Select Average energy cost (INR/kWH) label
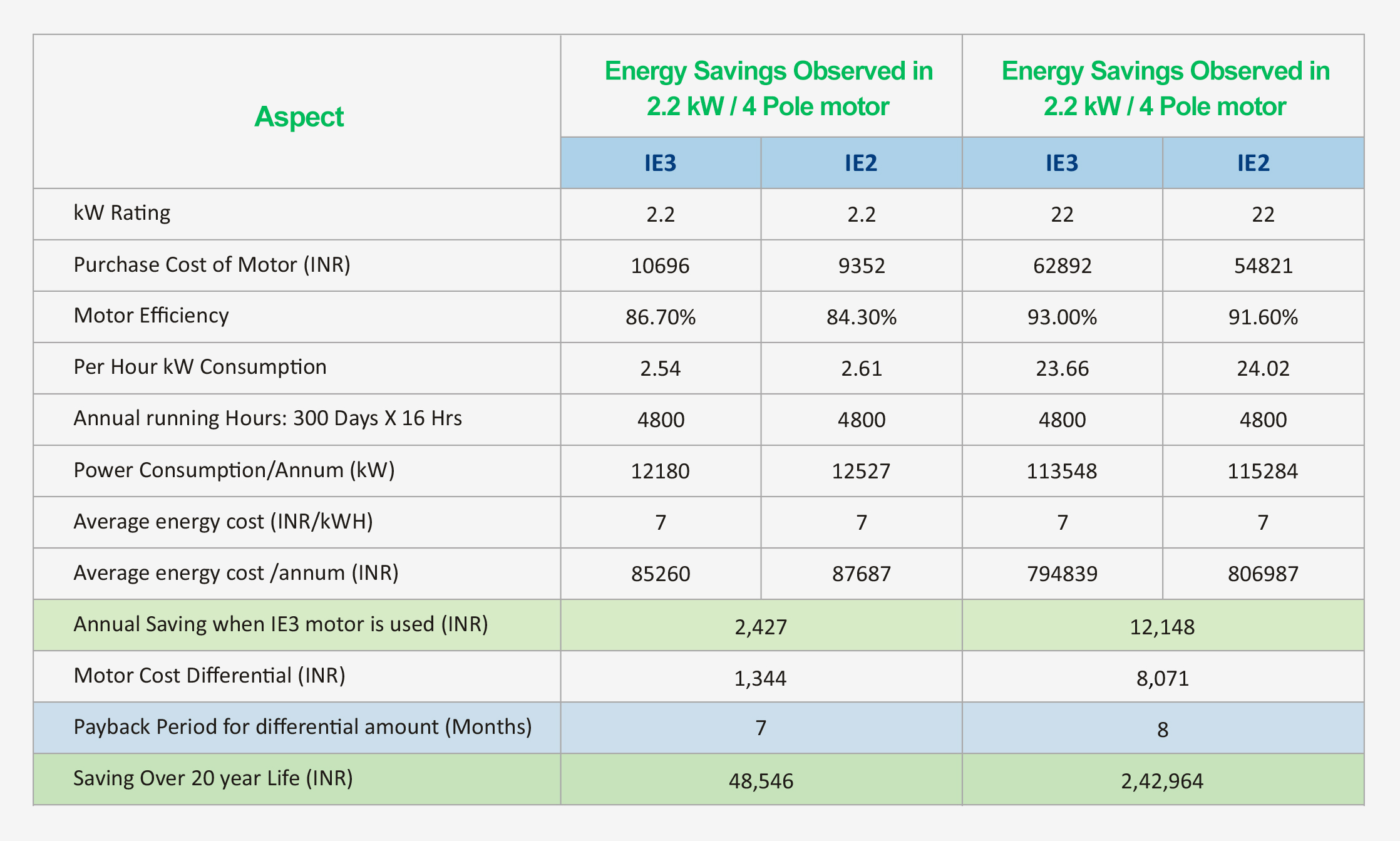This screenshot has width=1400, height=841. (x=223, y=522)
